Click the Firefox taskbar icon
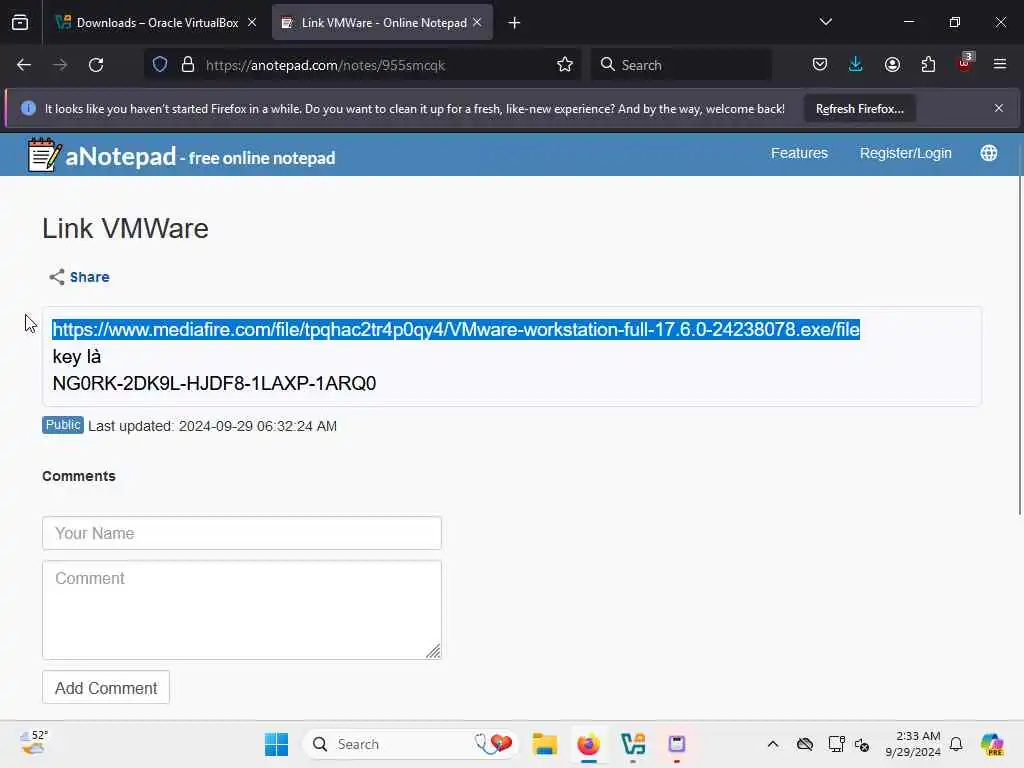This screenshot has width=1024, height=768. tap(588, 744)
